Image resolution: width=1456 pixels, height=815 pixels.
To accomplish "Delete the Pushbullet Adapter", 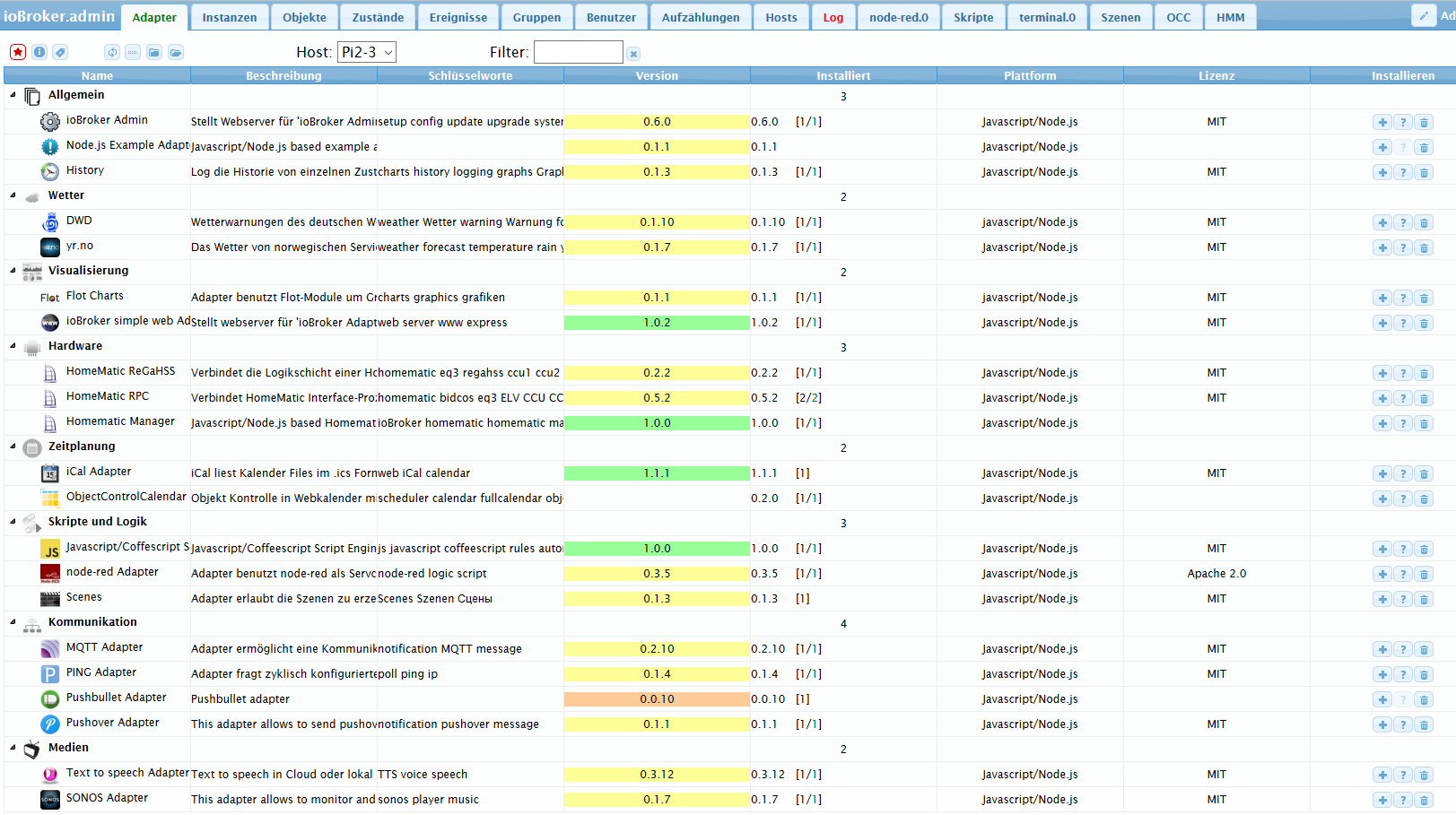I will (1424, 699).
